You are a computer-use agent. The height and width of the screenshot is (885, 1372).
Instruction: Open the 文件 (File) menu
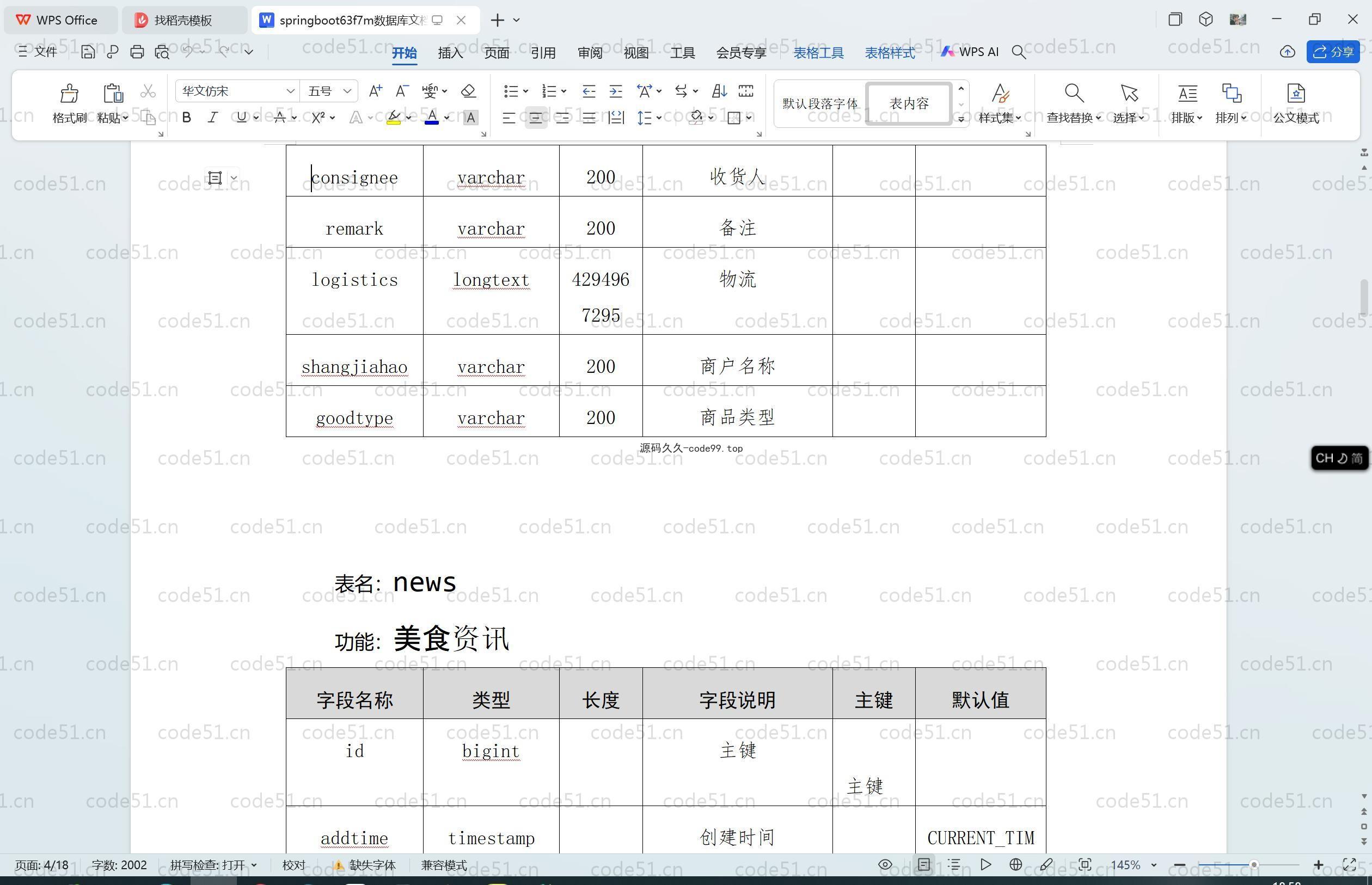click(x=38, y=52)
